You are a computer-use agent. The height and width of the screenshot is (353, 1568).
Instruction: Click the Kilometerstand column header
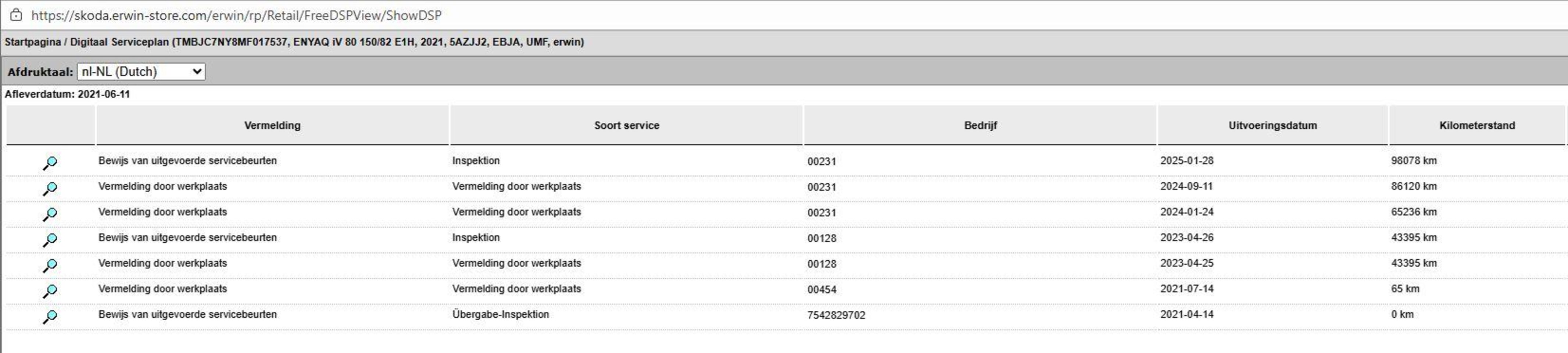(1477, 125)
